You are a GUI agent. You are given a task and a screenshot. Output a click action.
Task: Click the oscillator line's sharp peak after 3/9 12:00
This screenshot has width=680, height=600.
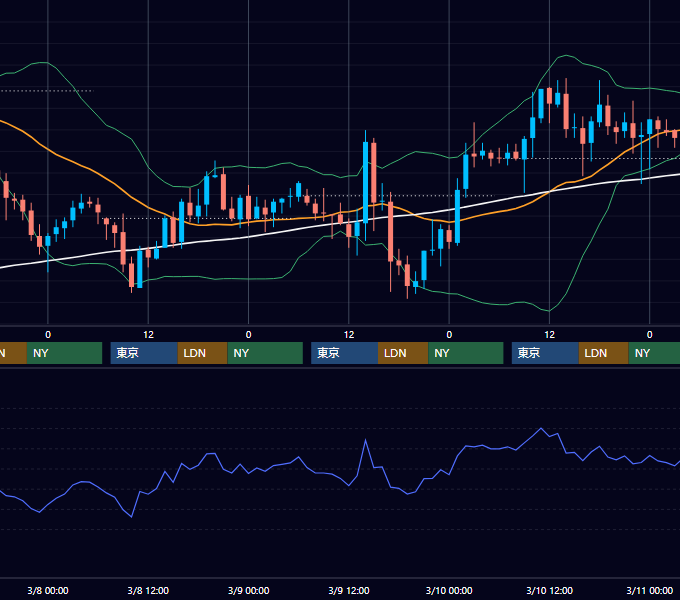click(x=366, y=440)
